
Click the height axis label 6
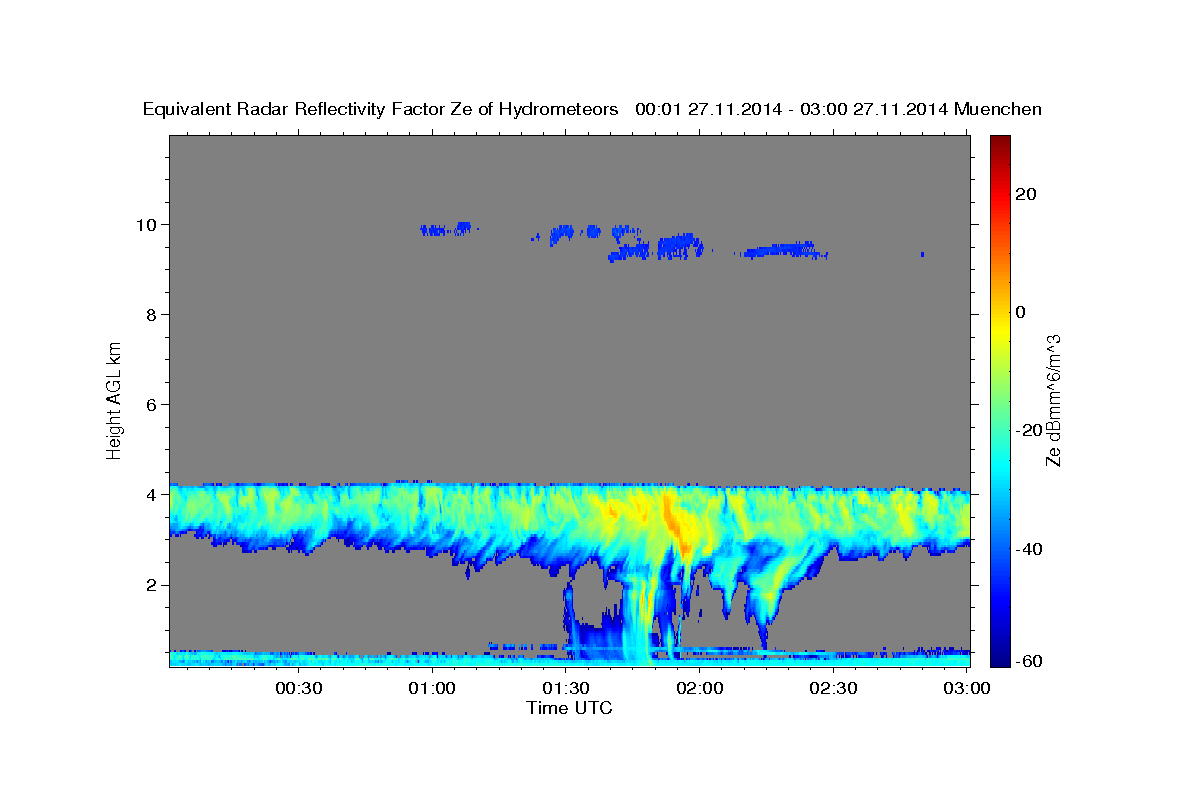pyautogui.click(x=151, y=405)
